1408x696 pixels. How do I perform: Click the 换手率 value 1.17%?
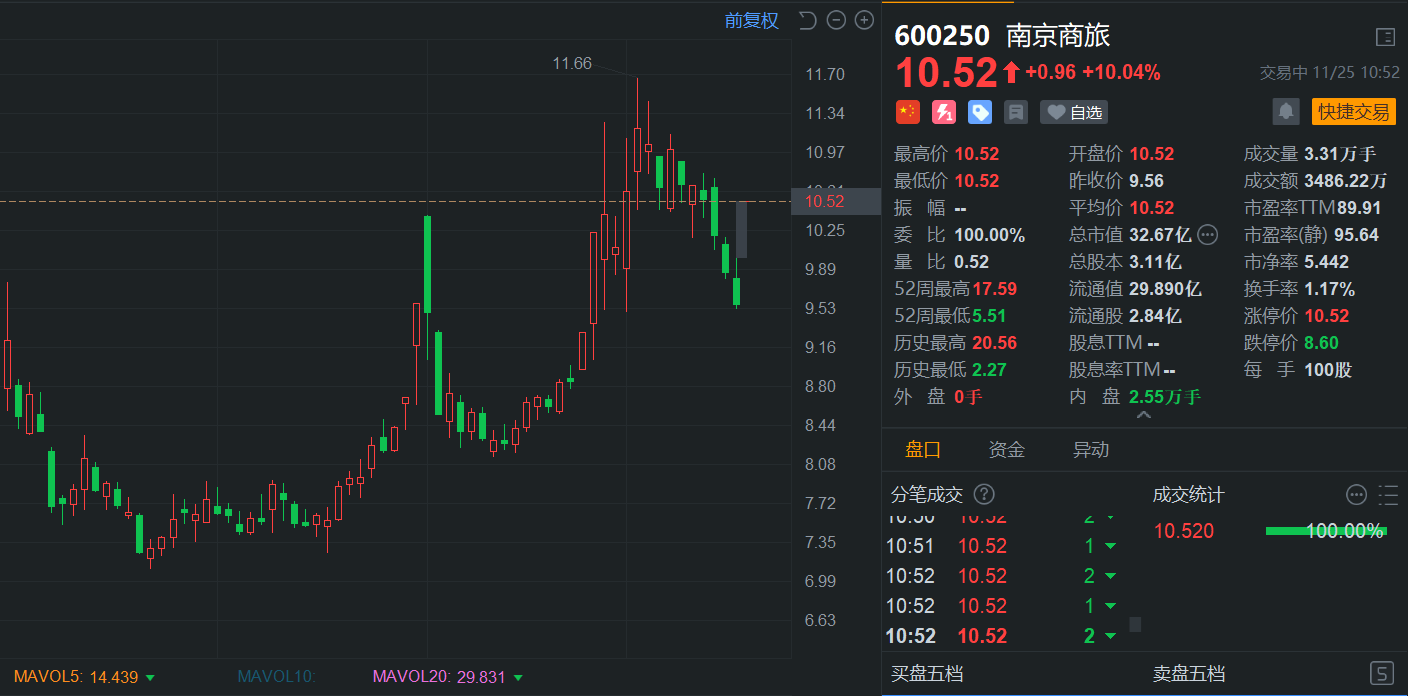(1330, 289)
